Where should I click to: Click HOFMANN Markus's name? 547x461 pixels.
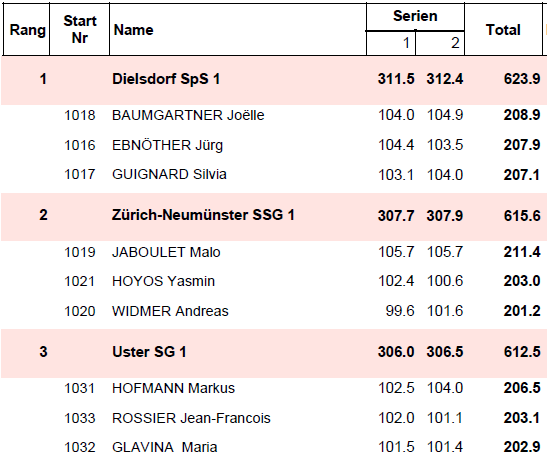pyautogui.click(x=173, y=388)
